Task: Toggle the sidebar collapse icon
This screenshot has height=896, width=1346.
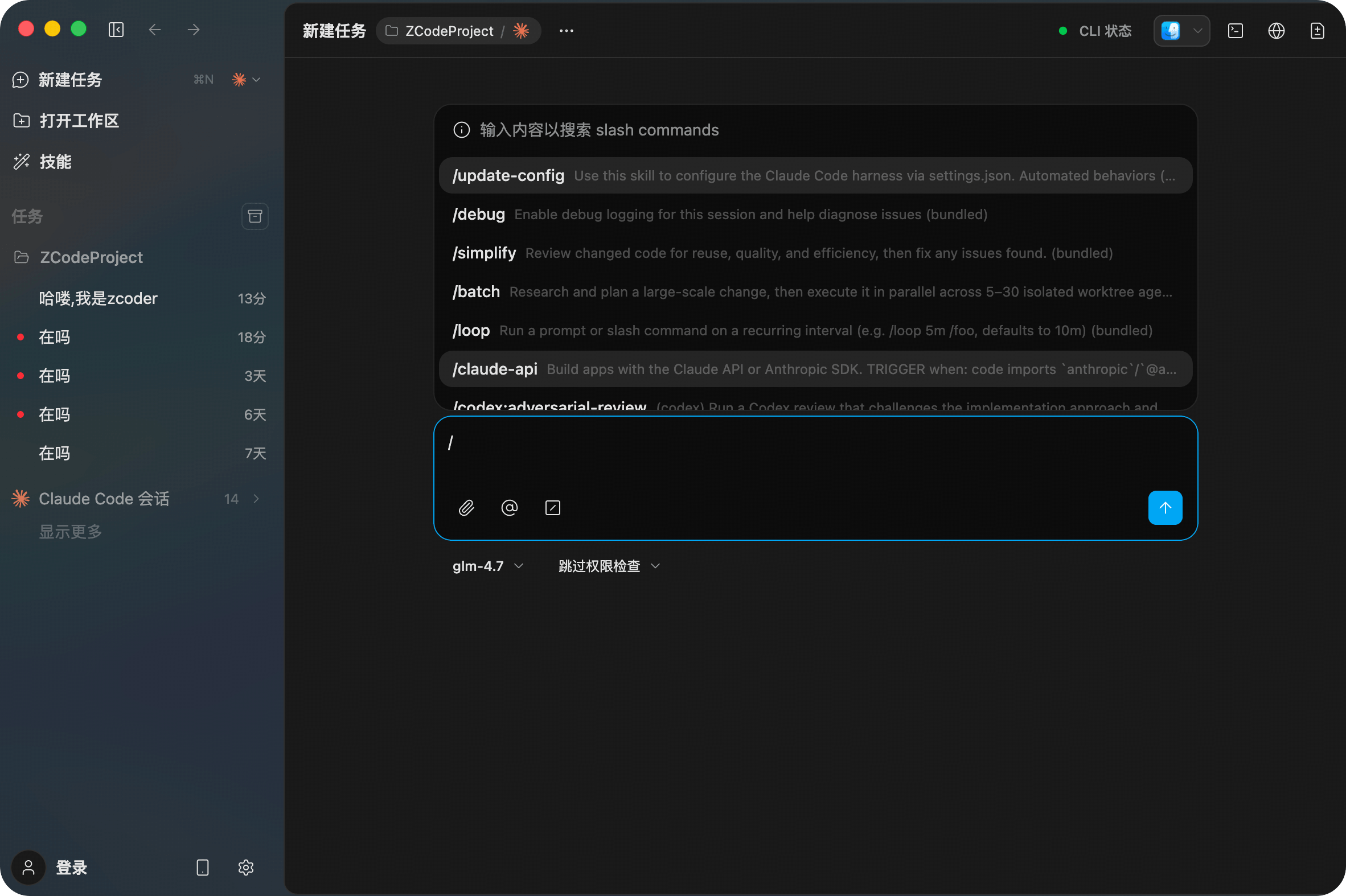Action: pos(116,29)
